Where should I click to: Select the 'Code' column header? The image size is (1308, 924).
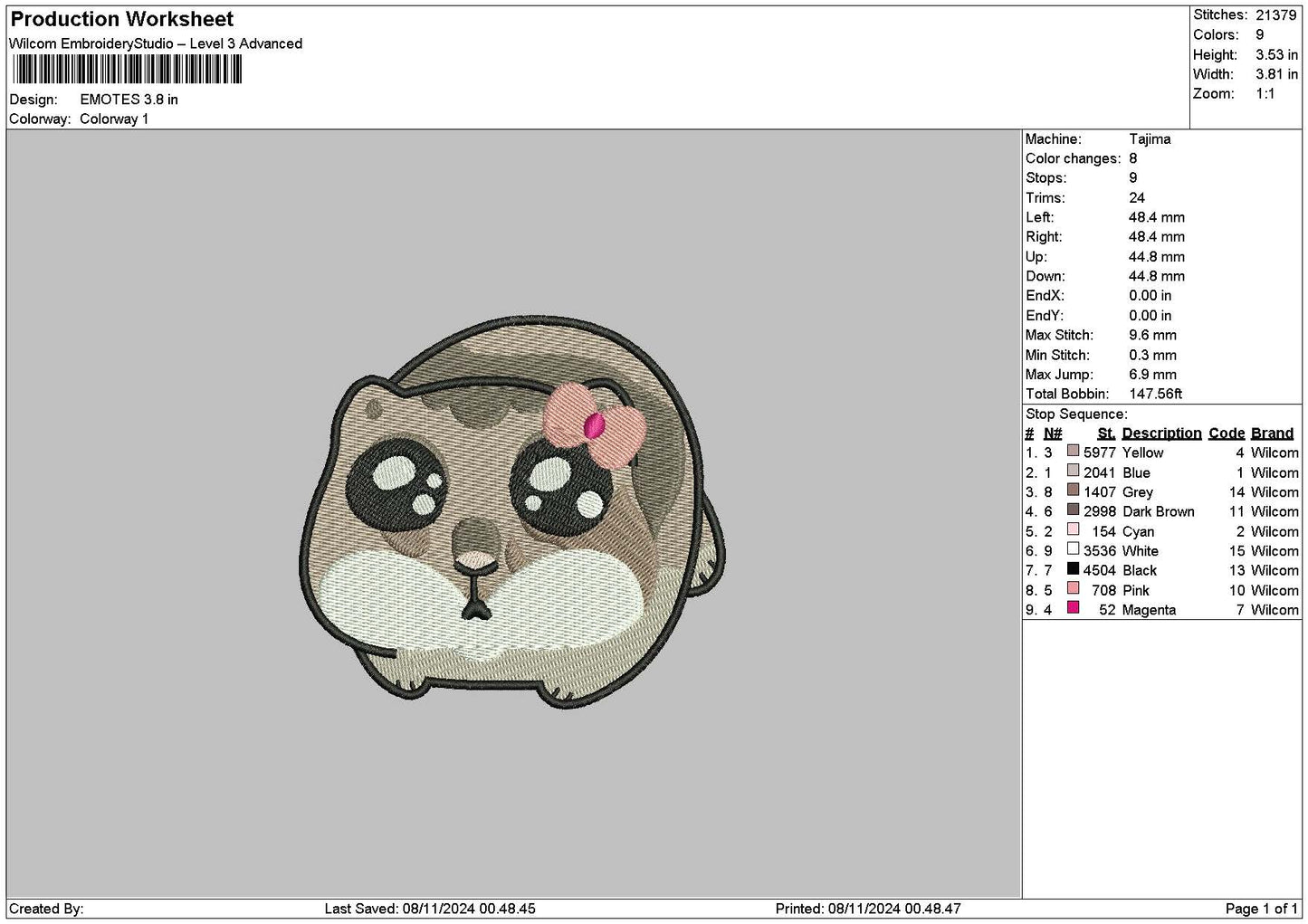coord(1227,433)
